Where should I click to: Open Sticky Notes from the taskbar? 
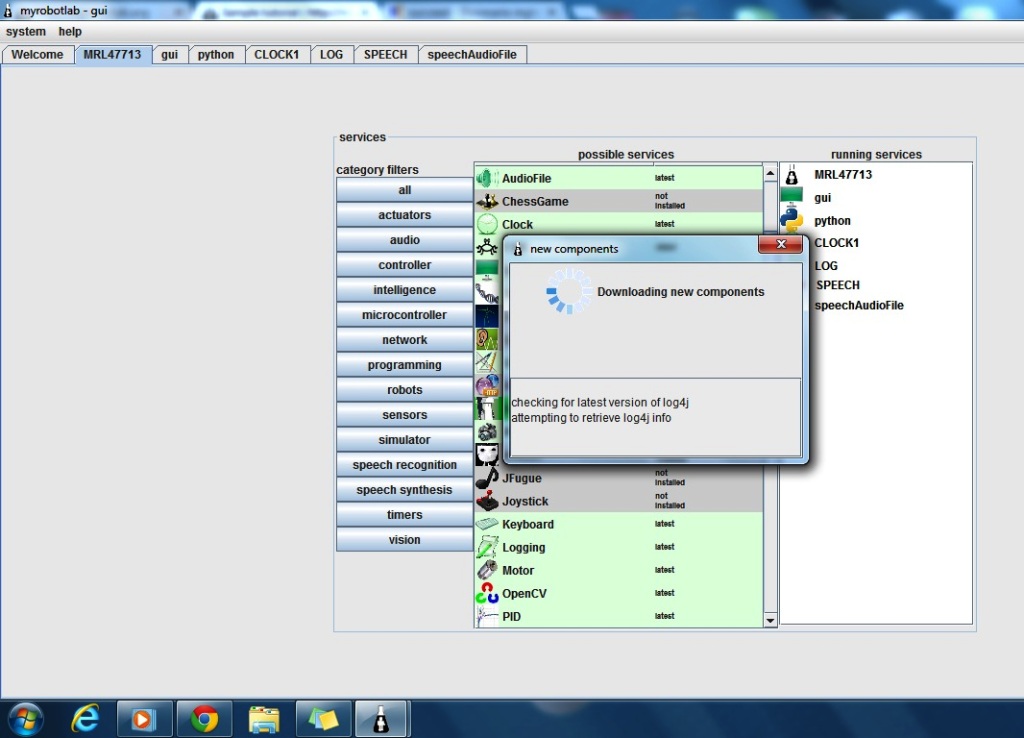pyautogui.click(x=323, y=719)
